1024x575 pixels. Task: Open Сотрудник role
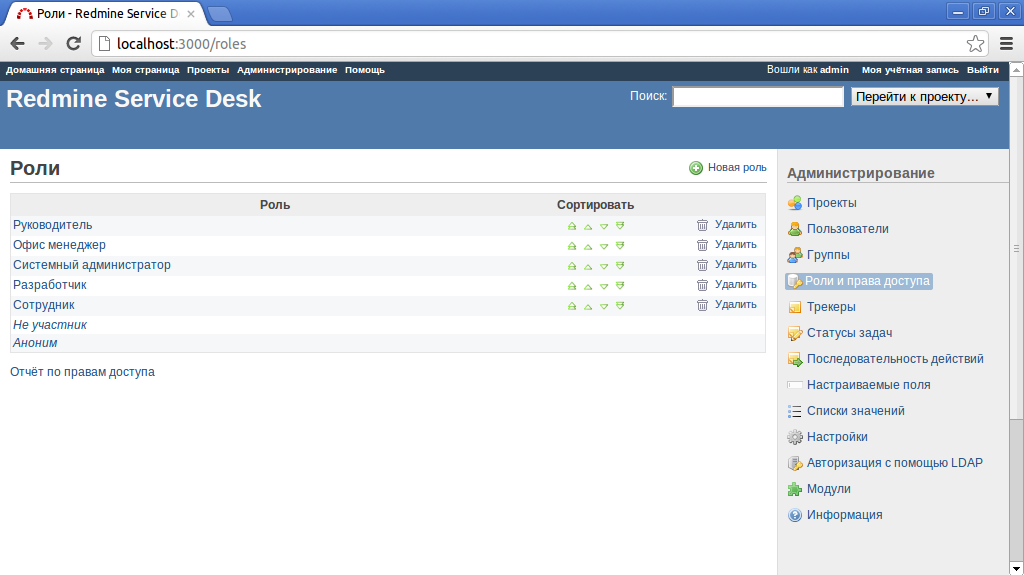[44, 305]
